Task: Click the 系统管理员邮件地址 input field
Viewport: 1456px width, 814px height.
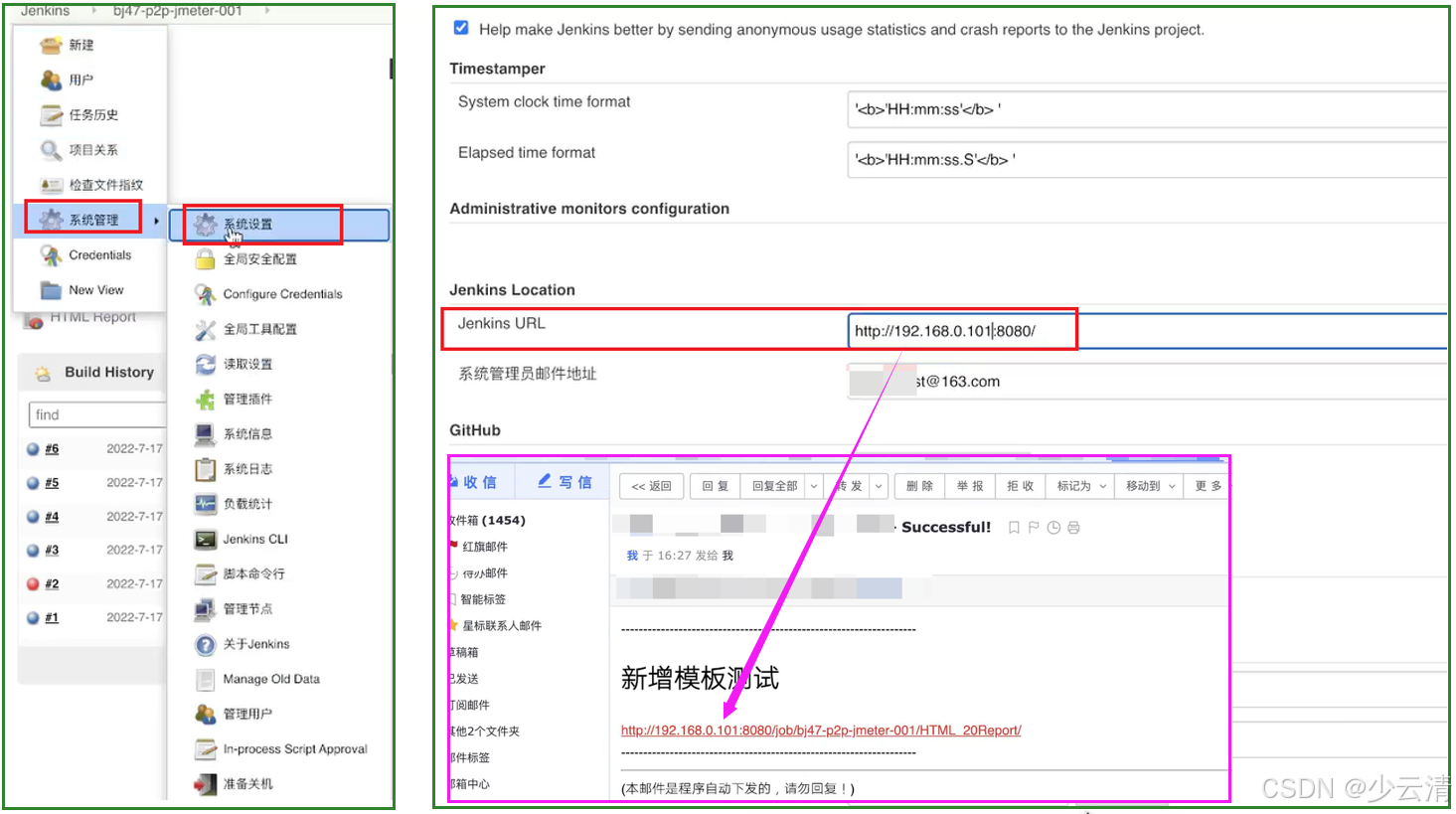Action: (1148, 382)
